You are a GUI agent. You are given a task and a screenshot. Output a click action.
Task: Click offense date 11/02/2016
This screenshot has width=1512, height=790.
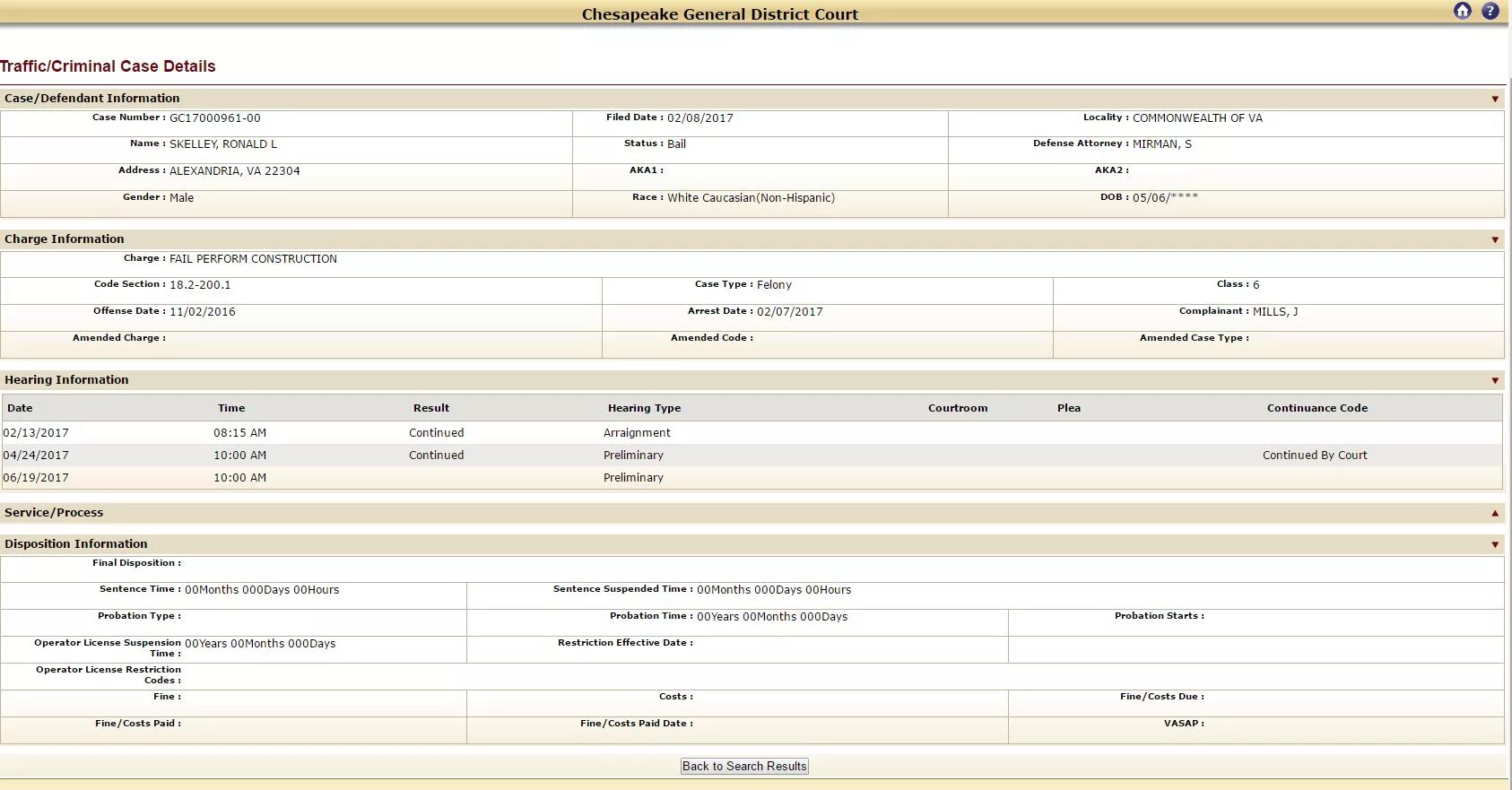[203, 311]
